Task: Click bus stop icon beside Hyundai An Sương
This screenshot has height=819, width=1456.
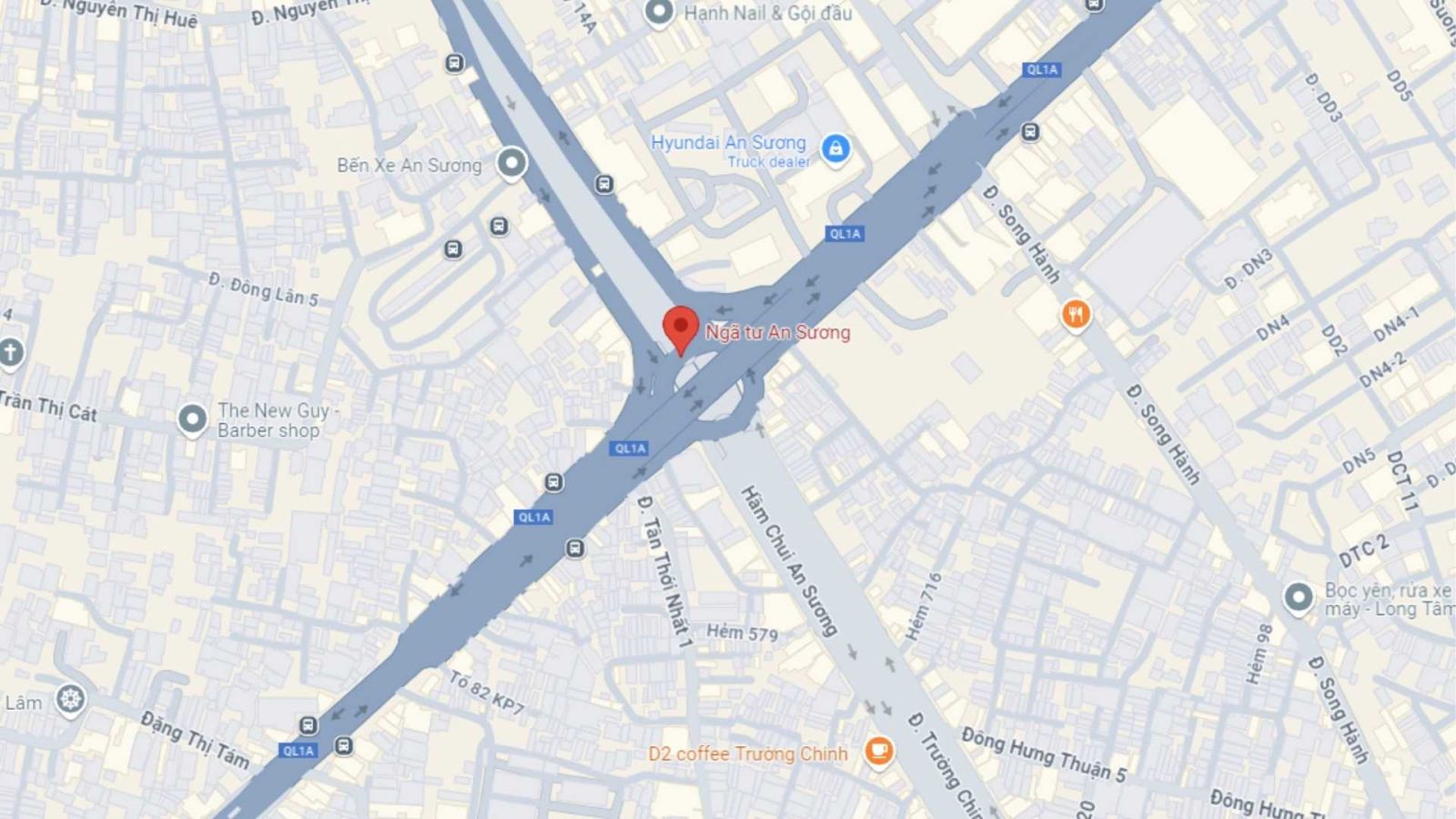Action: (603, 184)
